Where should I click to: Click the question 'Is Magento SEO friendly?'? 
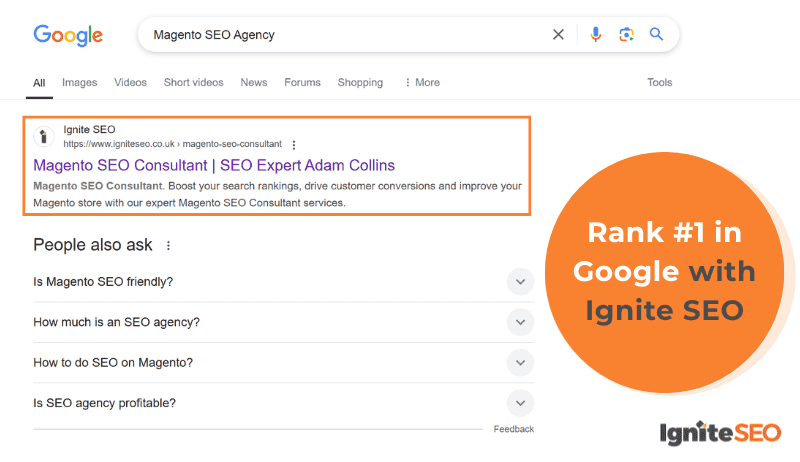pos(103,282)
